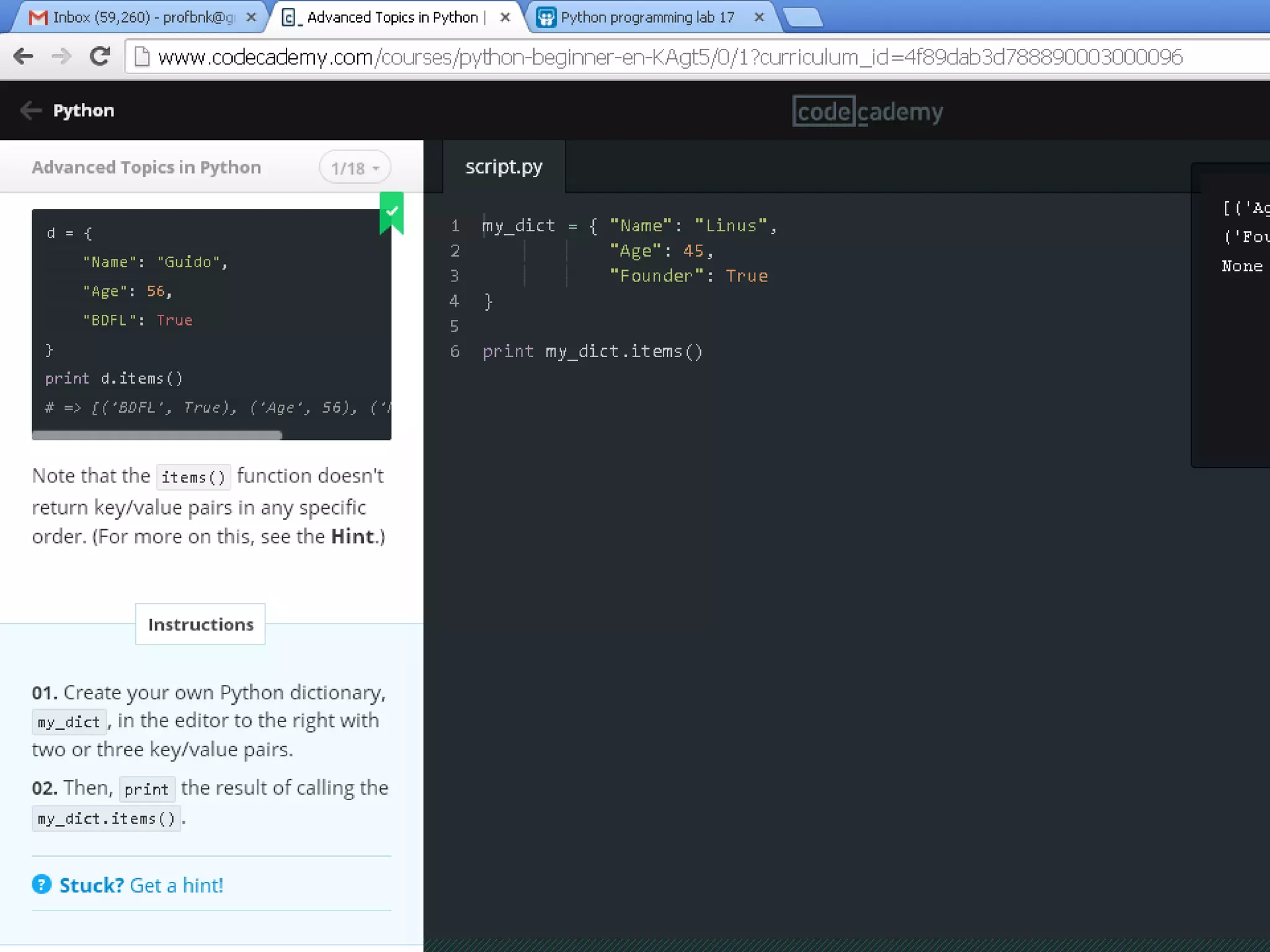Image resolution: width=1270 pixels, height=952 pixels.
Task: Click the page icon in address bar
Action: 142,57
